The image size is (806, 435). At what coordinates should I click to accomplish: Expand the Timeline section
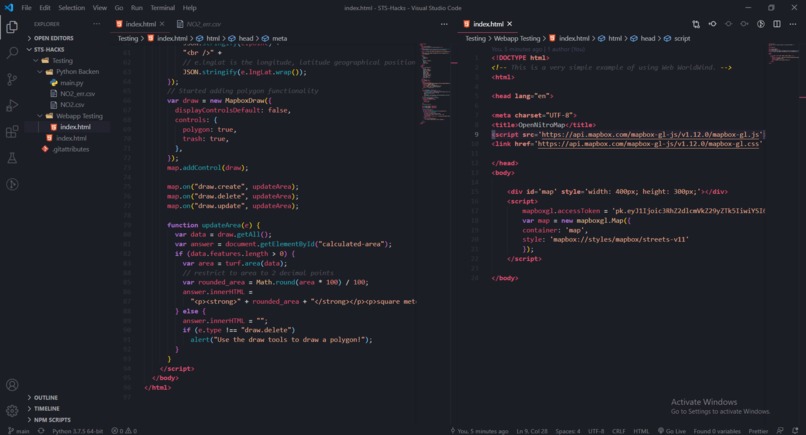point(46,408)
